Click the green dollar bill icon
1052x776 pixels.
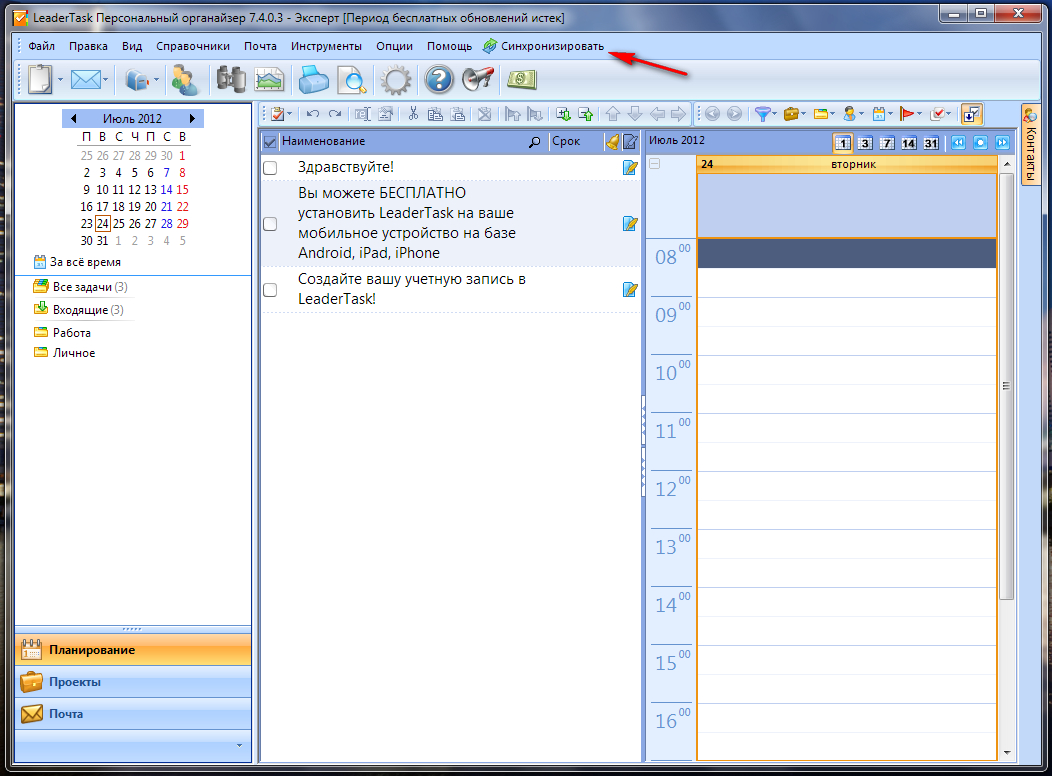(521, 79)
